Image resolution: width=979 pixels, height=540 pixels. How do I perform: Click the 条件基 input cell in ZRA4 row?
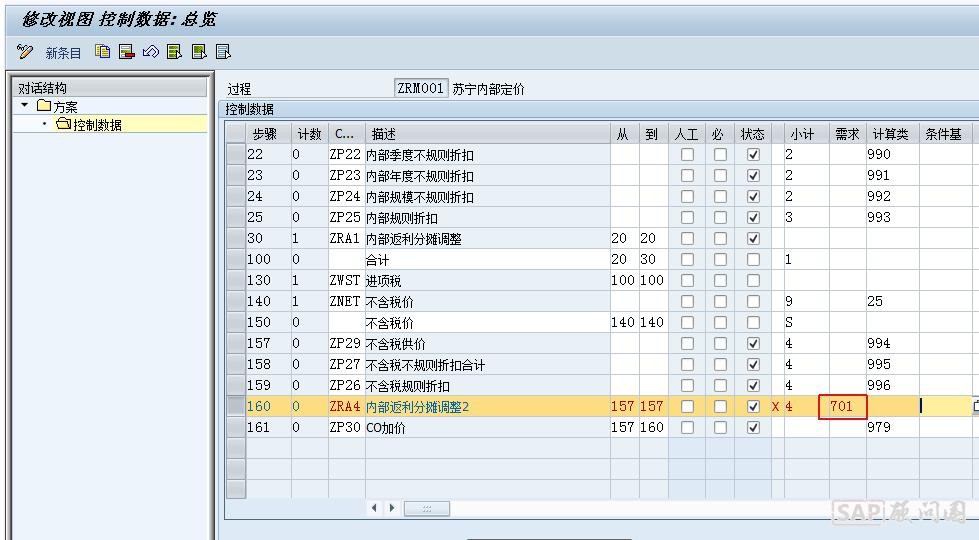945,406
